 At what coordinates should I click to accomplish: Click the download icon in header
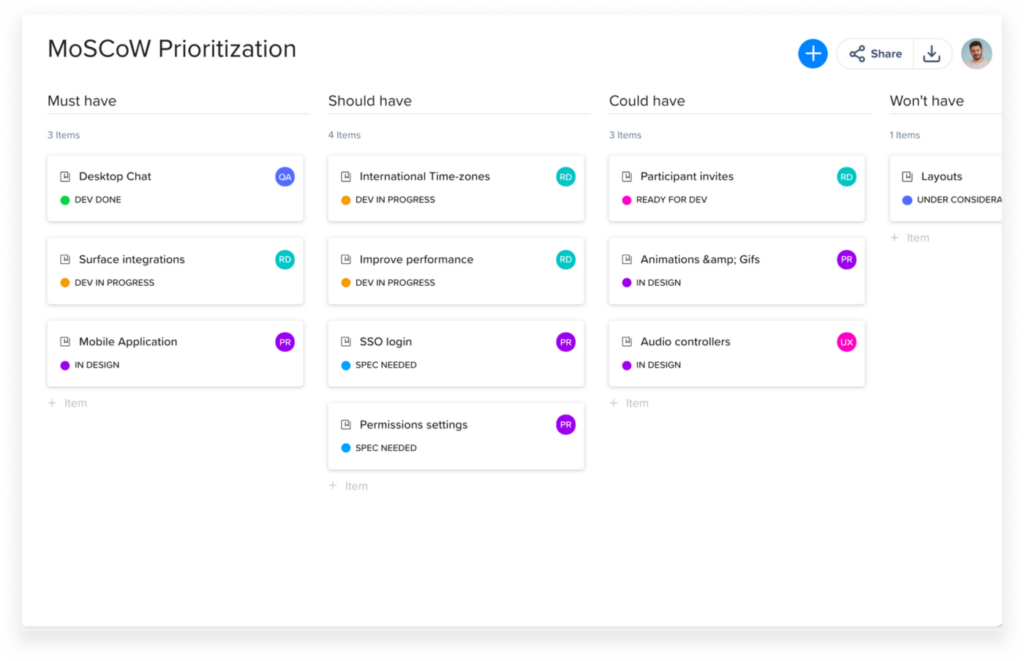[931, 54]
